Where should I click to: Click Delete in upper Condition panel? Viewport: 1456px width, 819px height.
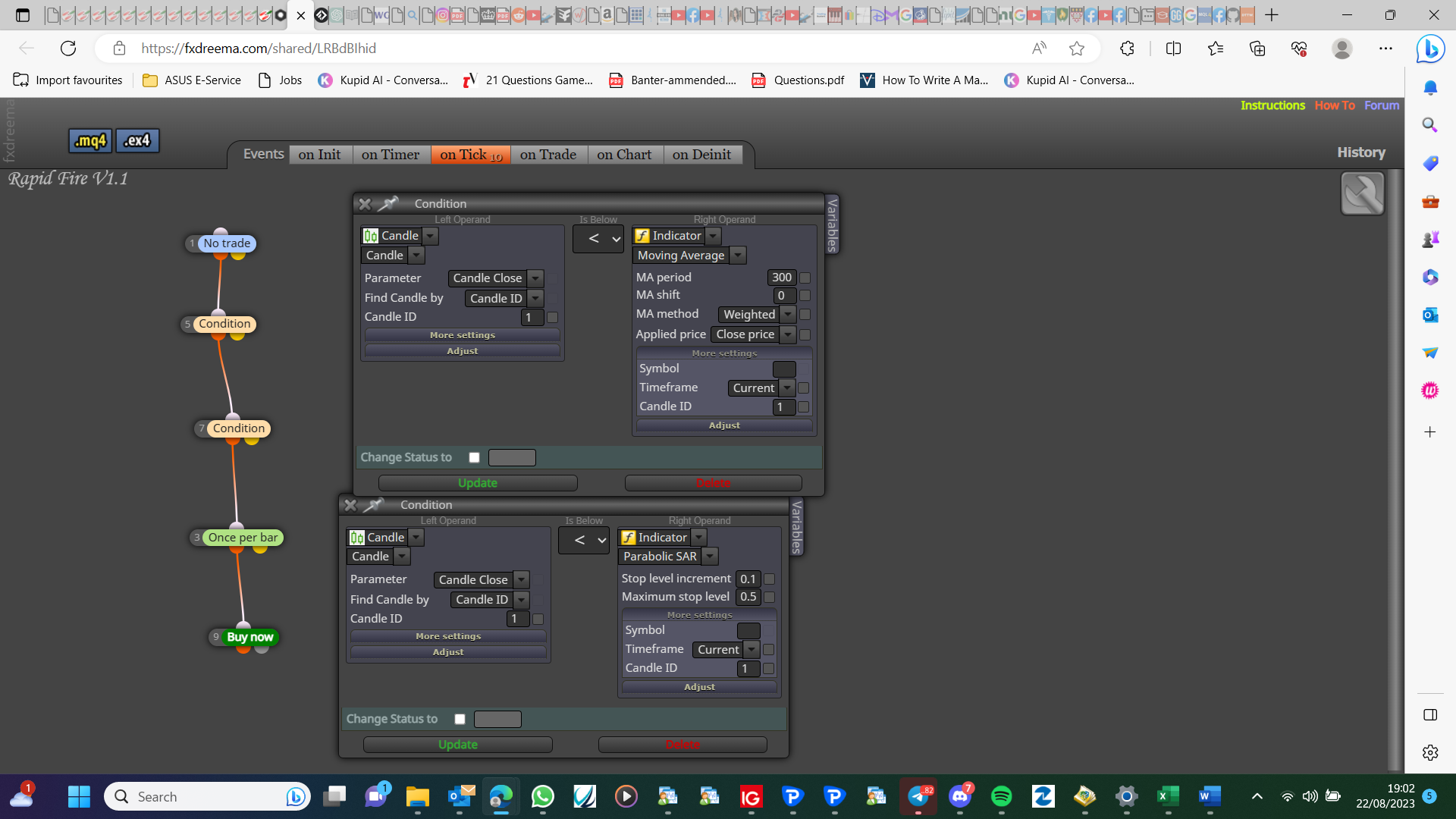[713, 483]
